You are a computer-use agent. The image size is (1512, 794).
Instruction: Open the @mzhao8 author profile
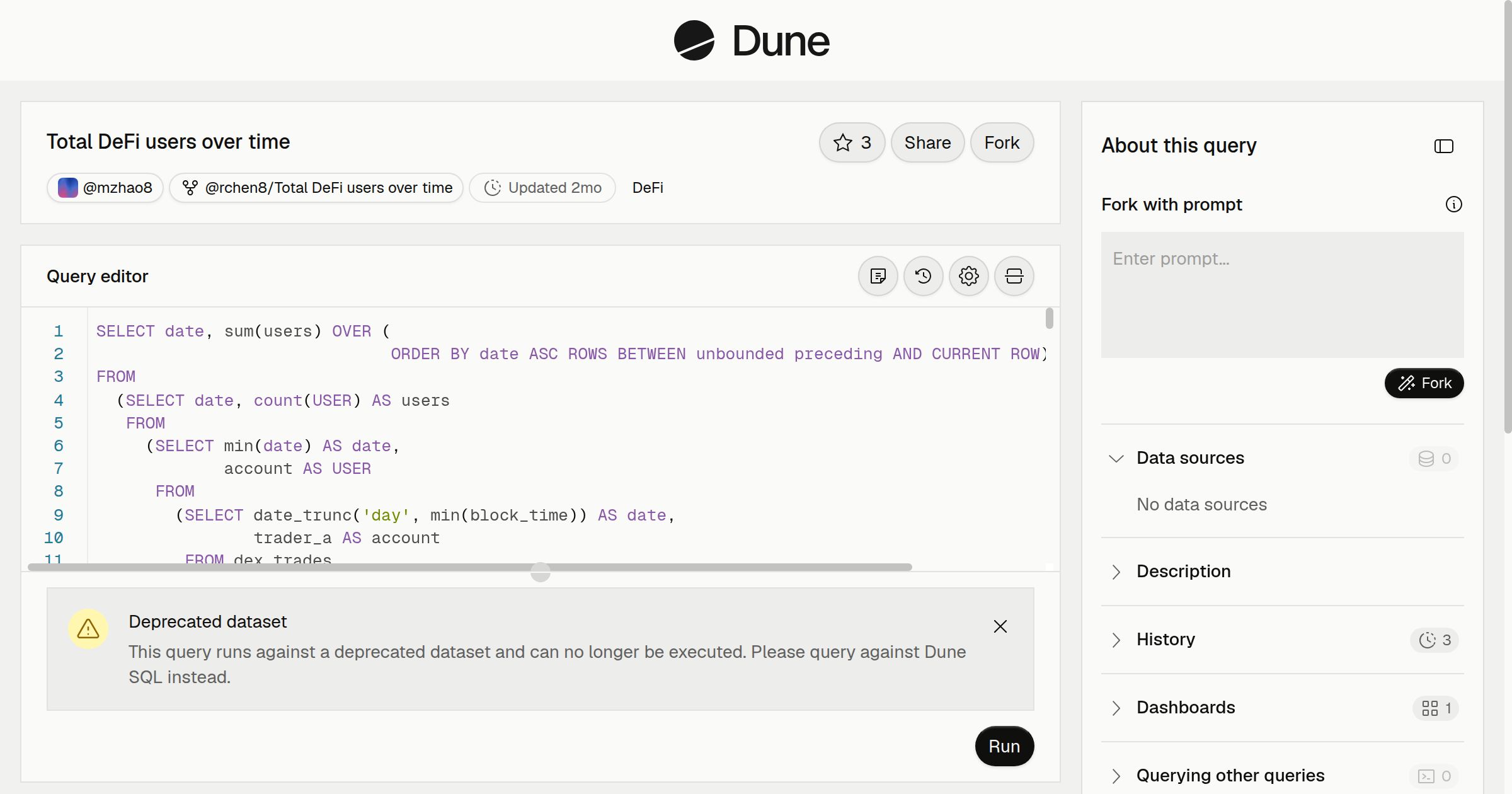[105, 188]
